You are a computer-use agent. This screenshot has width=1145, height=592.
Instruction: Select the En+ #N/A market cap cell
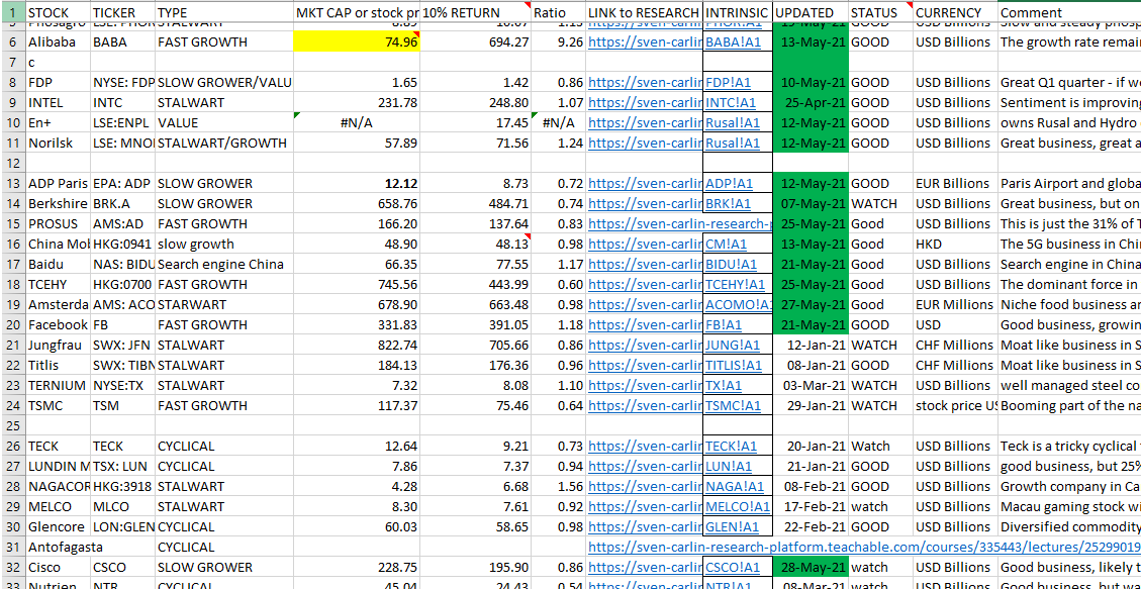357,123
